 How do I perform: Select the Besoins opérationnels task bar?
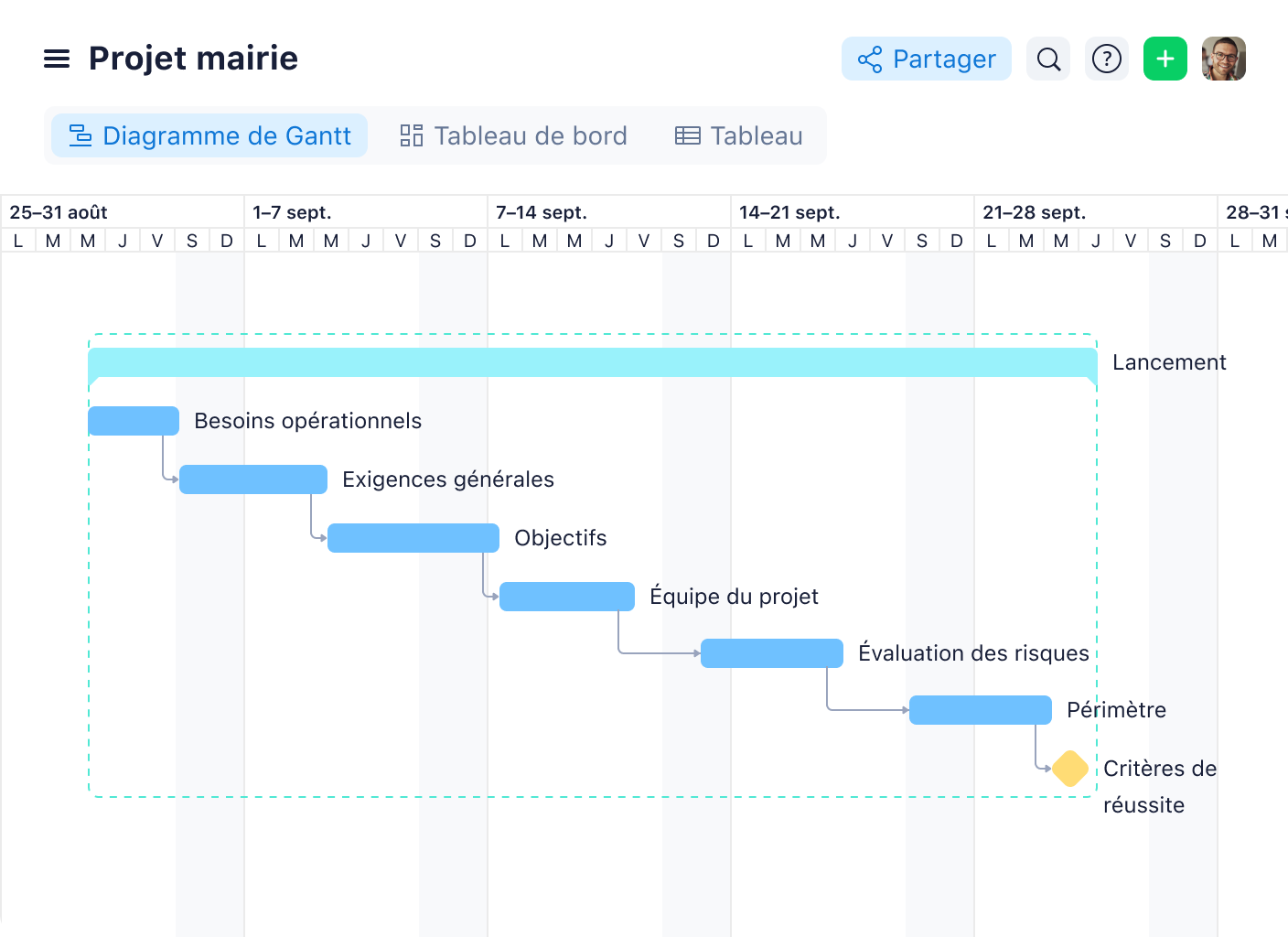click(x=133, y=421)
